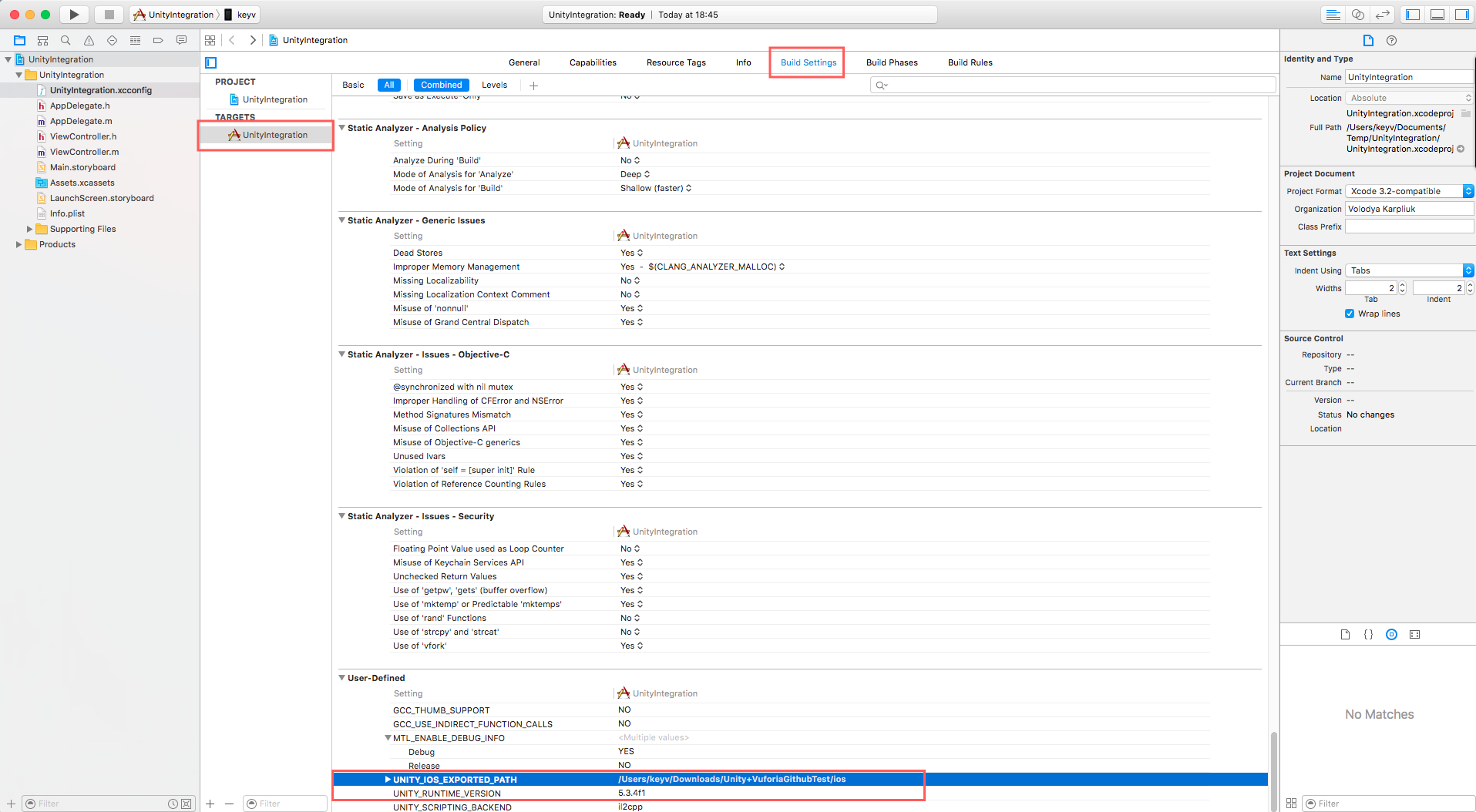Image resolution: width=1476 pixels, height=812 pixels.
Task: Show Levels settings view
Action: 494,86
